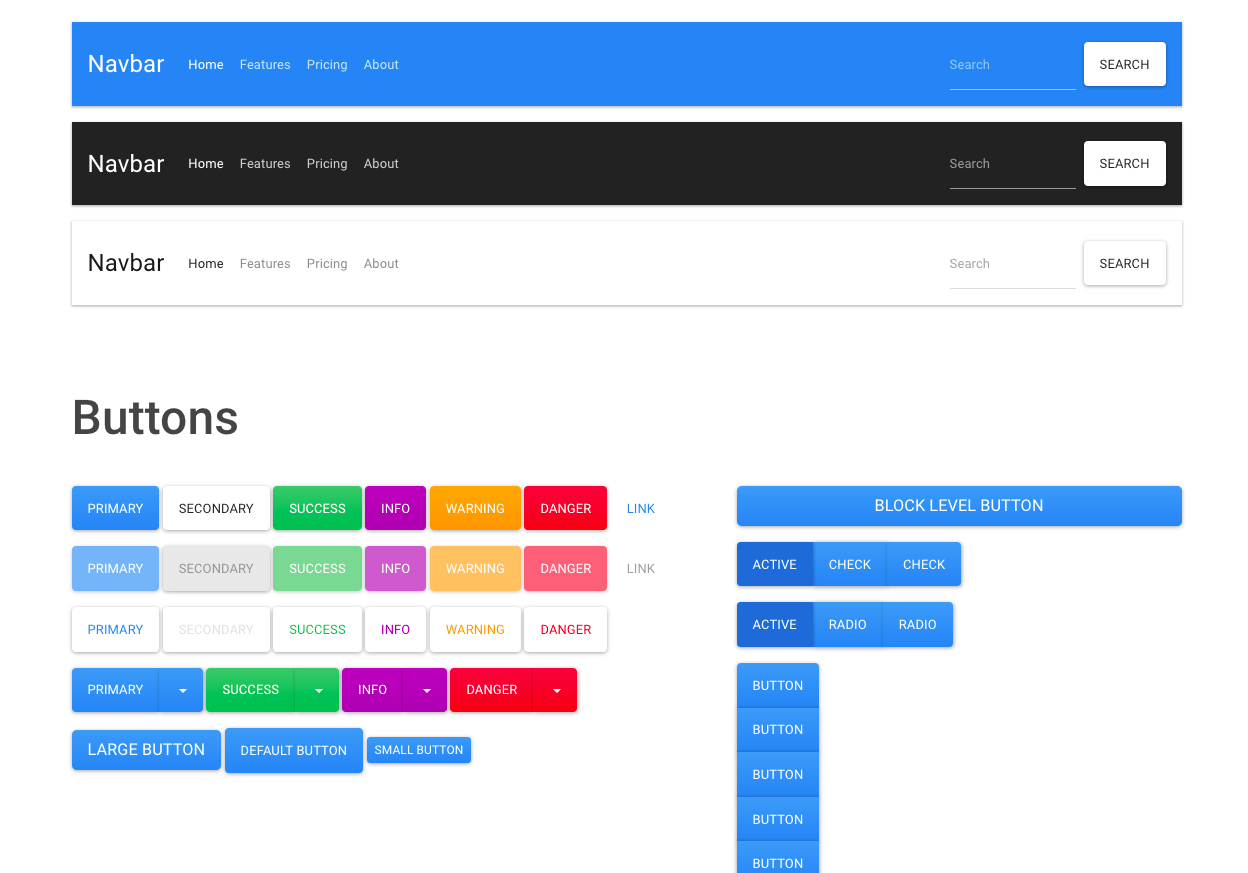Viewport: 1248px width, 873px height.
Task: Click the solid purple INFO button
Action: click(x=395, y=508)
